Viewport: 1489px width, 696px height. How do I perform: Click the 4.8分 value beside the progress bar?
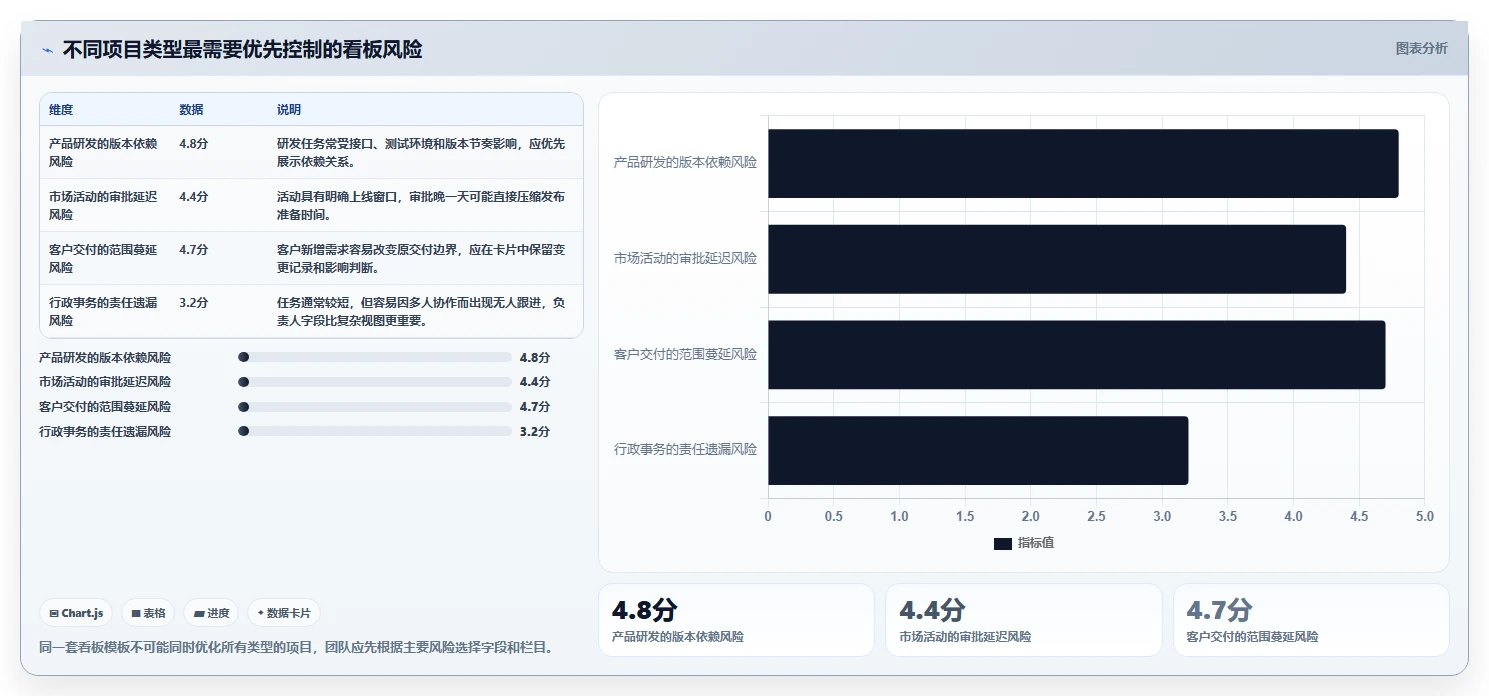tap(535, 357)
